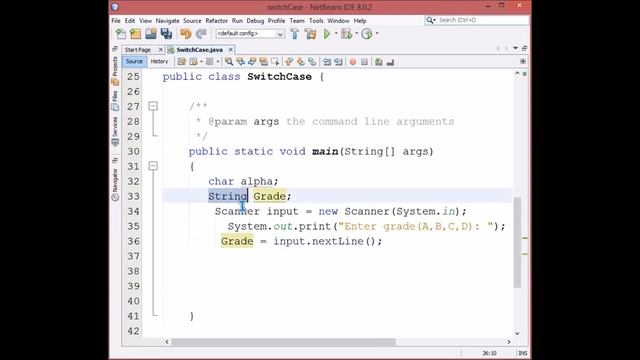640x360 pixels.
Task: Open the default config combo box
Action: (x=250, y=34)
